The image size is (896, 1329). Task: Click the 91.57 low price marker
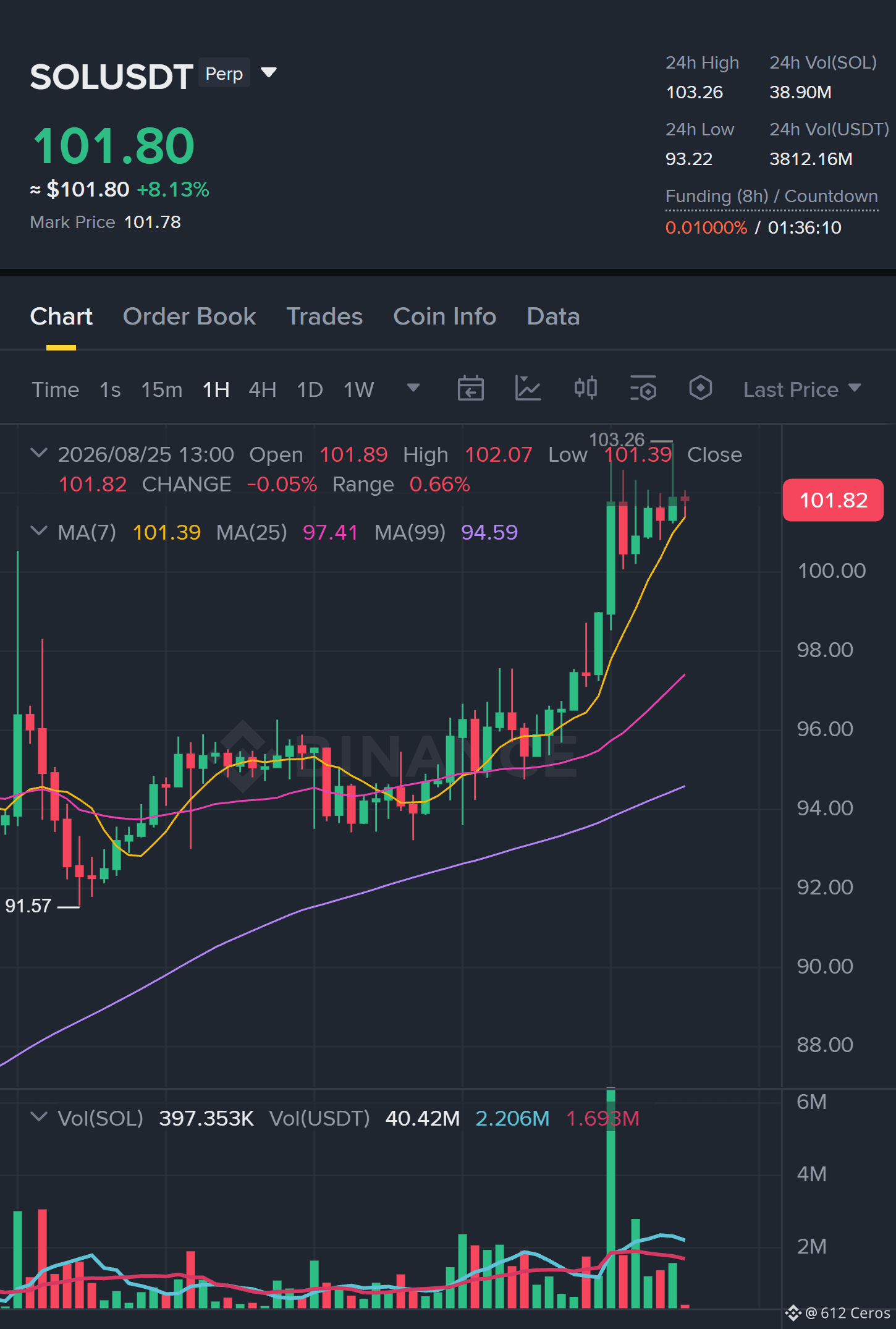point(28,906)
